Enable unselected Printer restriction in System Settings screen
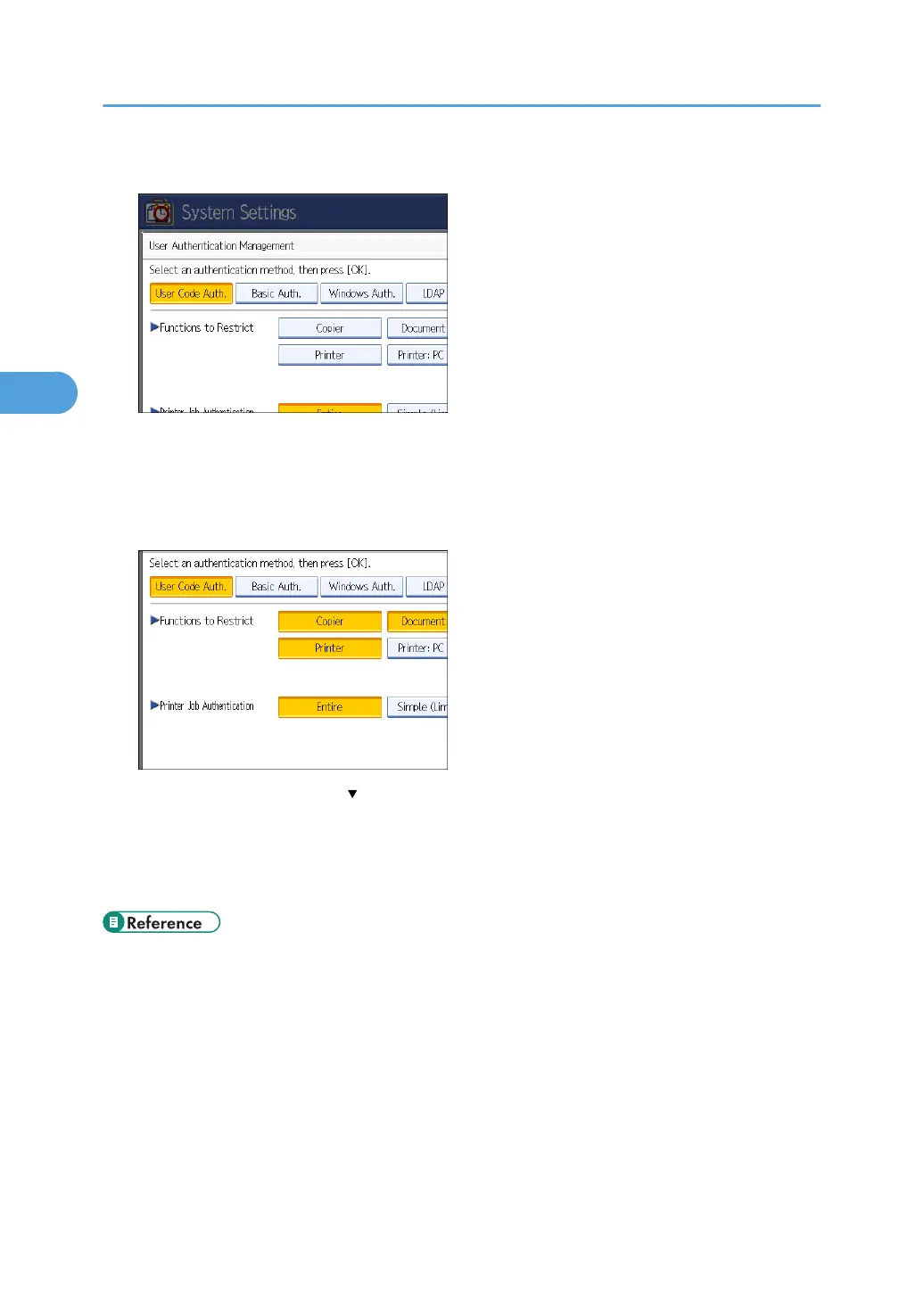The image size is (924, 1311). click(x=330, y=355)
